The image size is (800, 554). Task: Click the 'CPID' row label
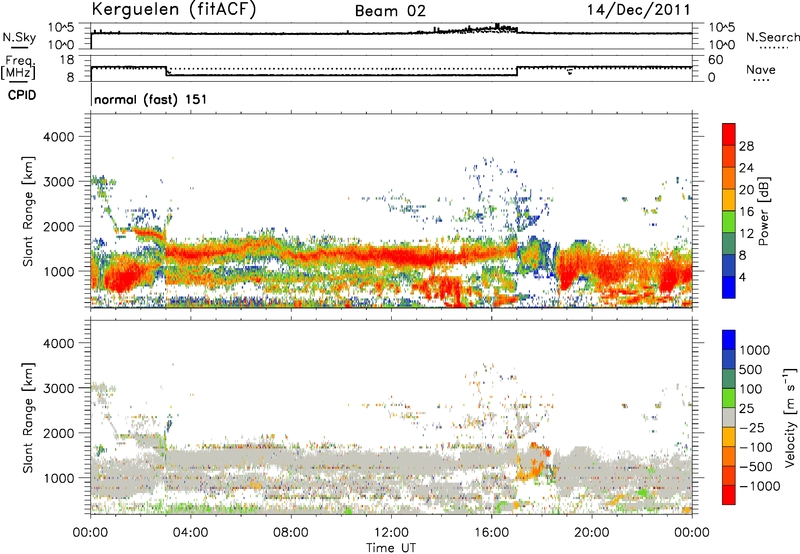point(22,95)
